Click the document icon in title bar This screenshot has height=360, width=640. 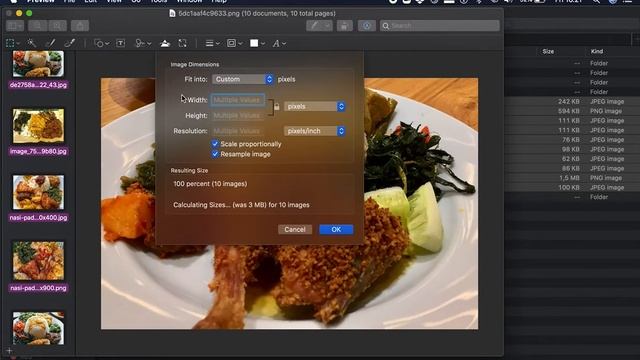(x=172, y=13)
